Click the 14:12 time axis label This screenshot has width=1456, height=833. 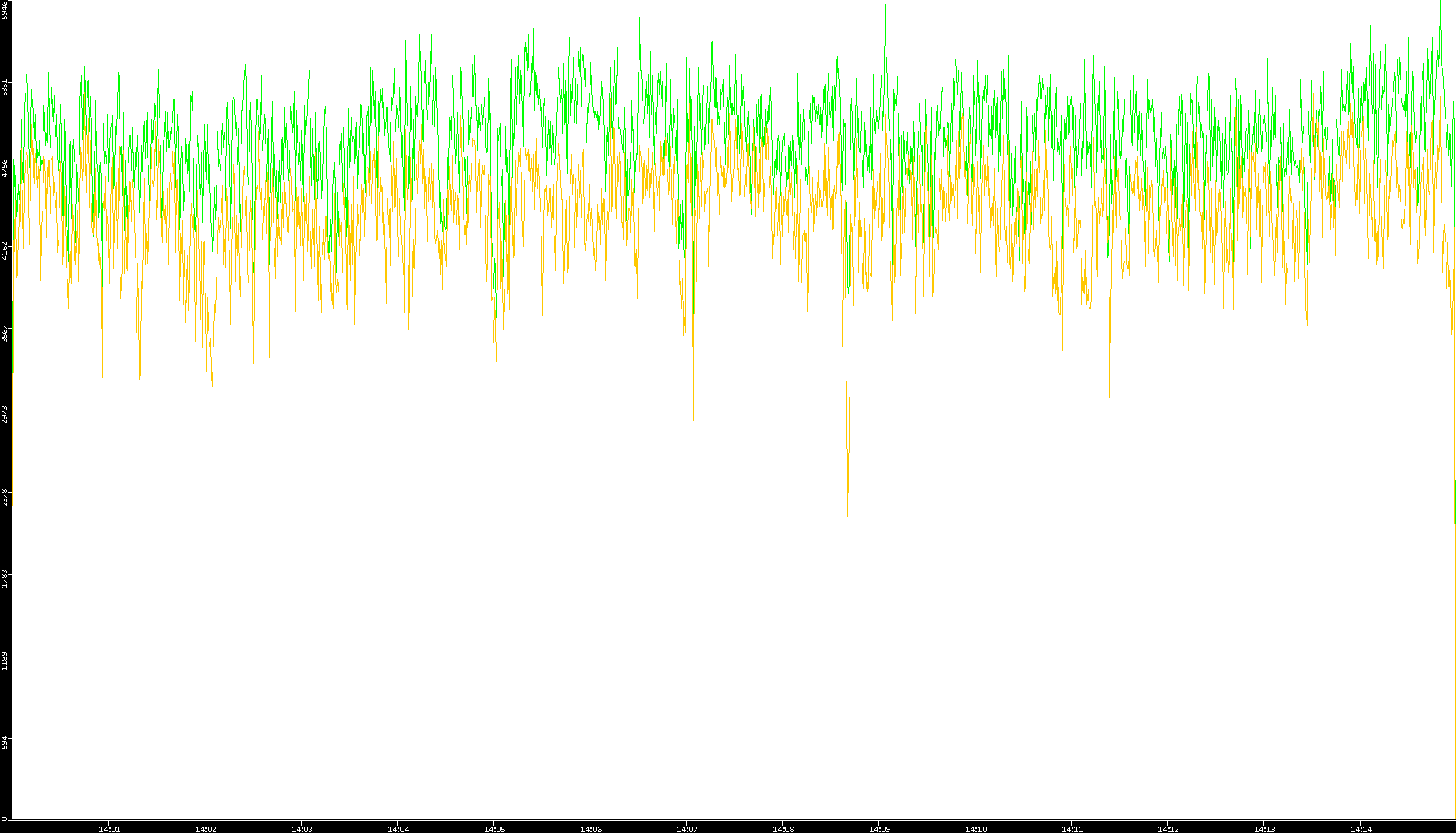click(1168, 829)
